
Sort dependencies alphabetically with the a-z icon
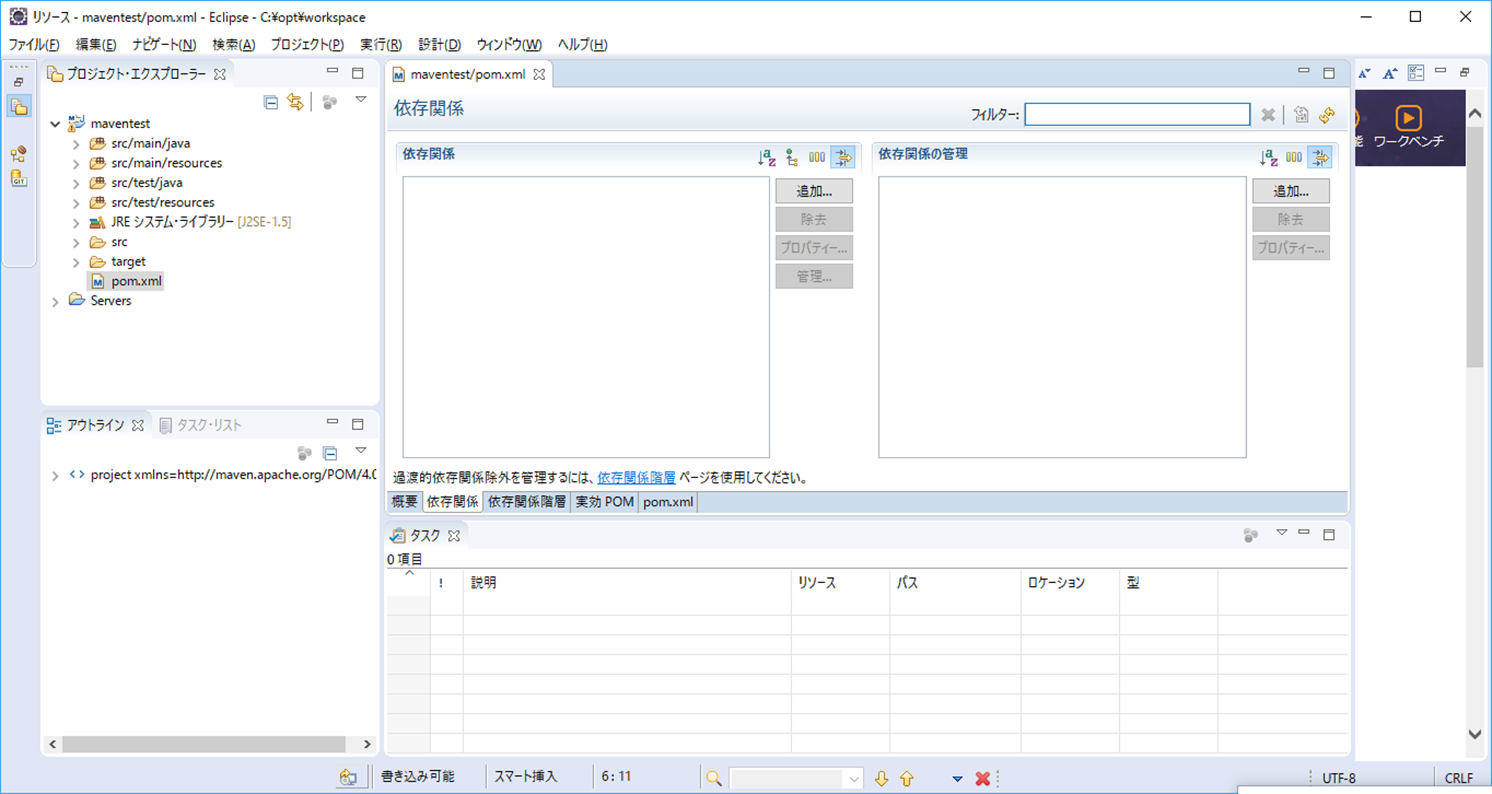[766, 157]
